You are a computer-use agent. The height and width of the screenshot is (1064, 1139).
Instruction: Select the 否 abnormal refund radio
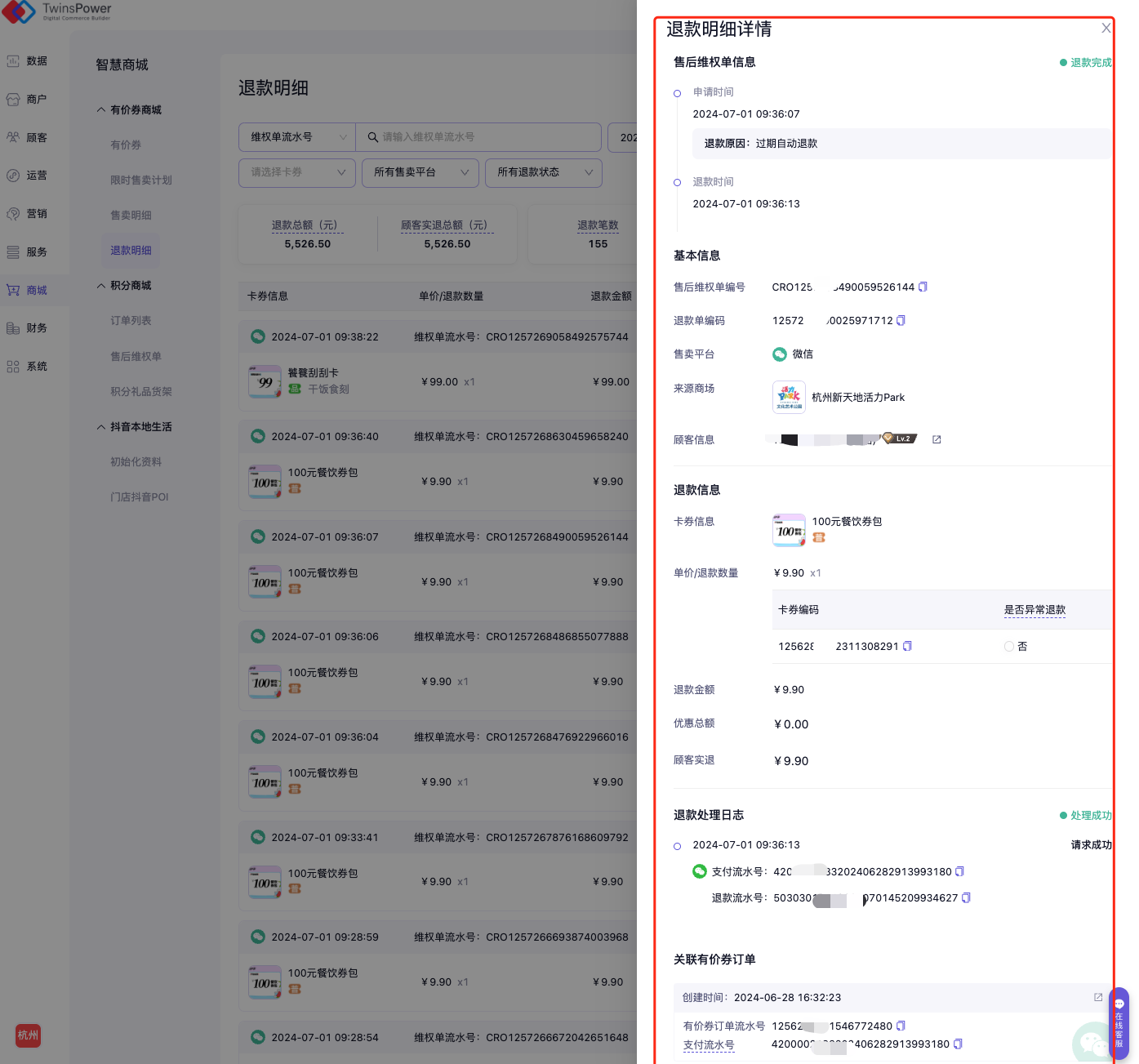point(1009,647)
